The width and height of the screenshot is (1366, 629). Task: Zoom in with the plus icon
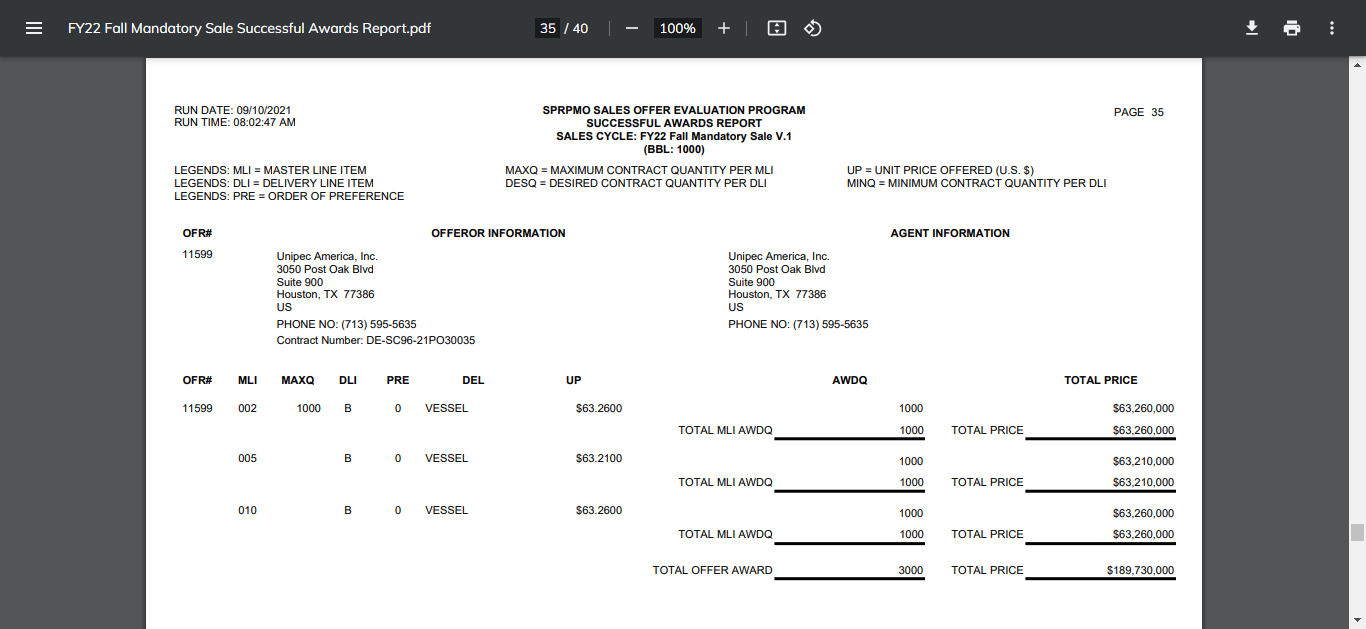click(724, 28)
